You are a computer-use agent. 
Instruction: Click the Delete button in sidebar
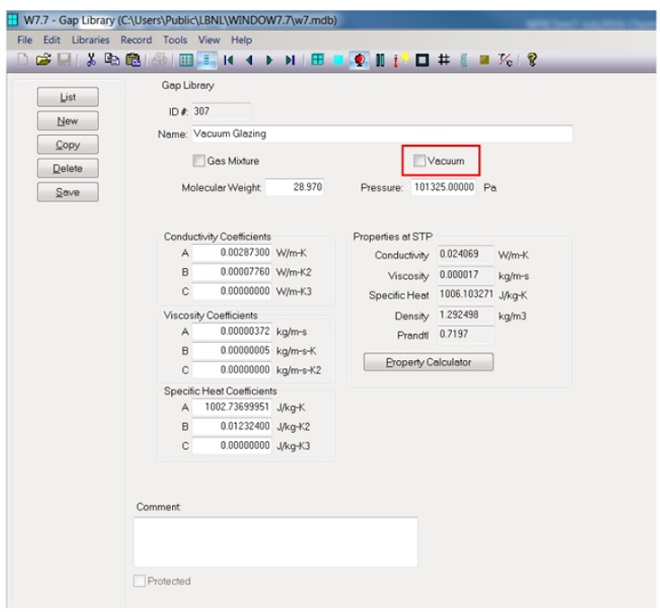(x=68, y=168)
